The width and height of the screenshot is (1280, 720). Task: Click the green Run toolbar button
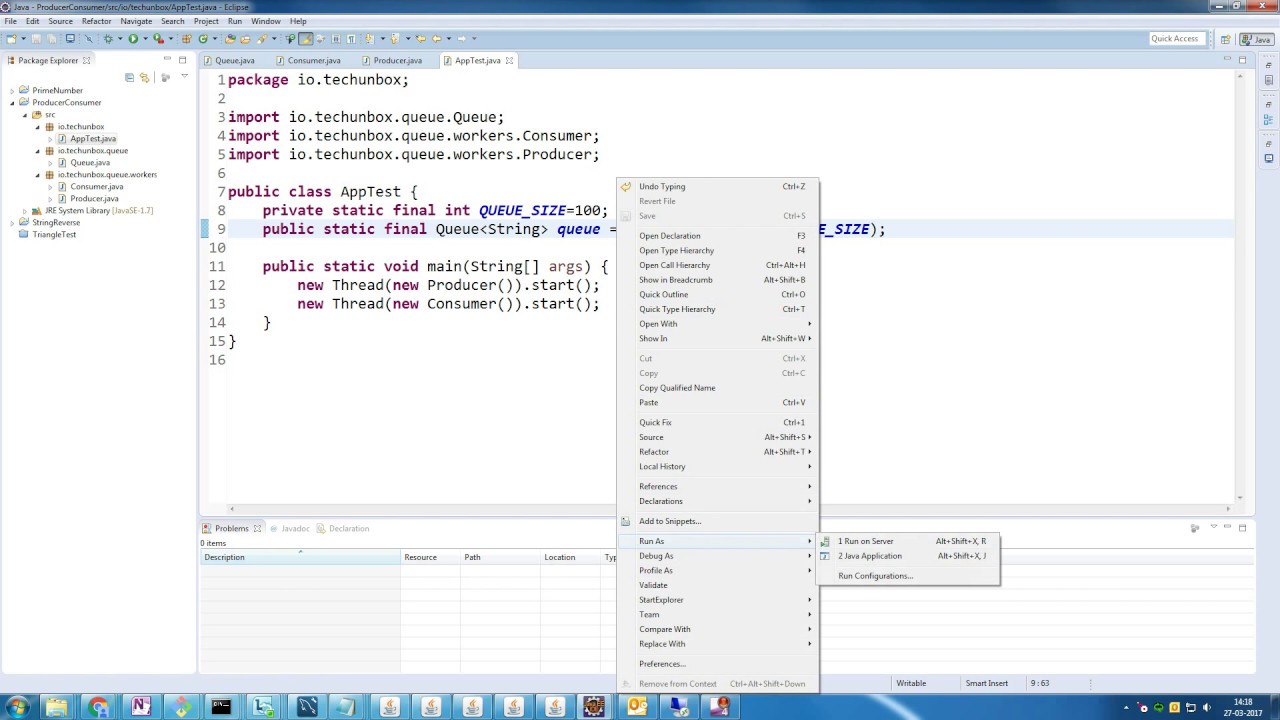[x=133, y=39]
